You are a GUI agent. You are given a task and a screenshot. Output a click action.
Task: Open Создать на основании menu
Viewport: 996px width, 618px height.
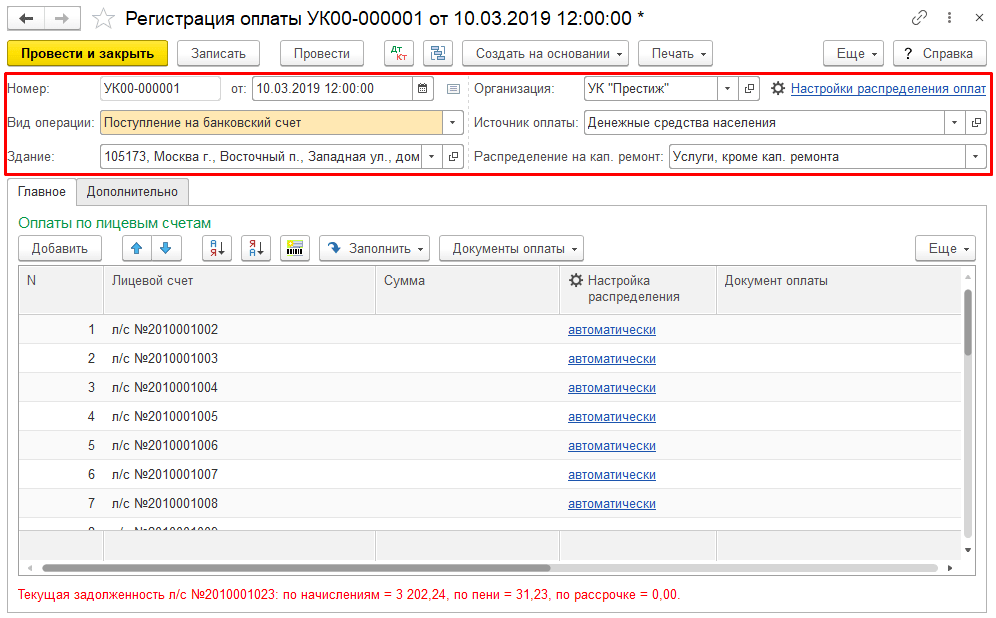pos(546,53)
